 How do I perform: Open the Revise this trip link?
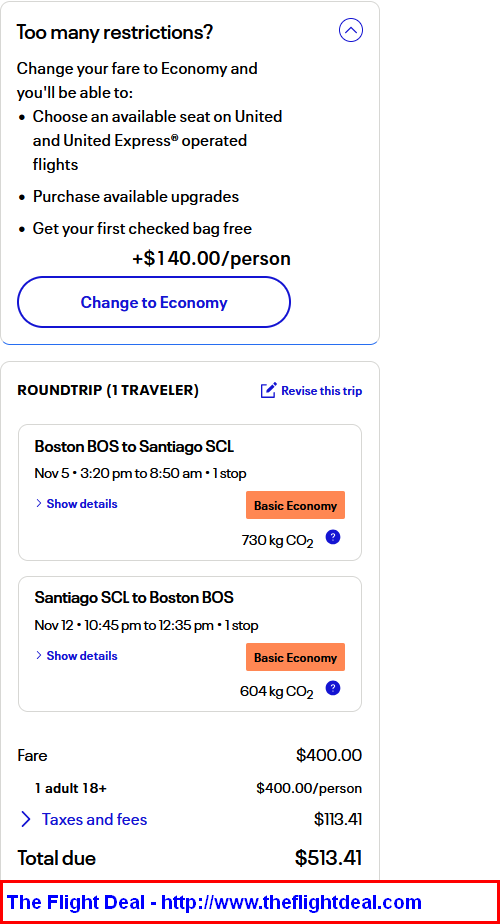point(321,391)
